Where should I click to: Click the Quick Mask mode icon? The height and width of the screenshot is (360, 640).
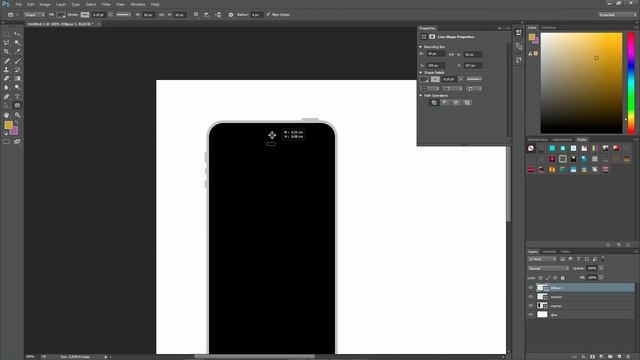coord(6,142)
